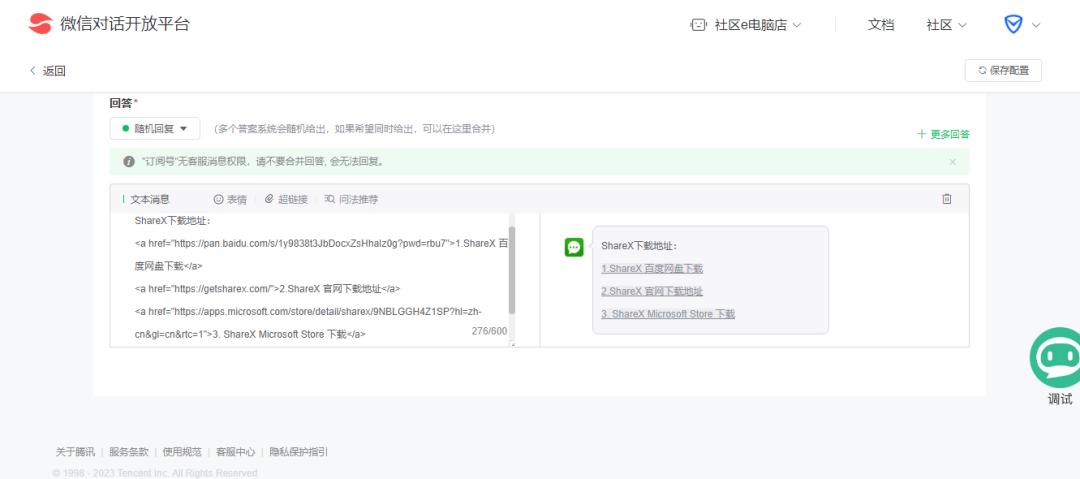Click the 保存配置 save configuration button
Image resolution: width=1080 pixels, height=479 pixels.
(1003, 70)
